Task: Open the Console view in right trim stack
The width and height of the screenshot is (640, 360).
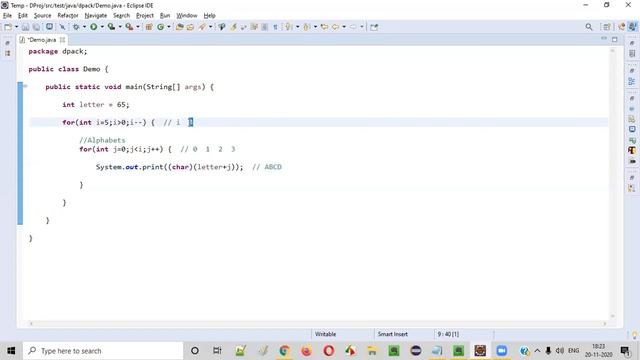Action: [x=632, y=129]
